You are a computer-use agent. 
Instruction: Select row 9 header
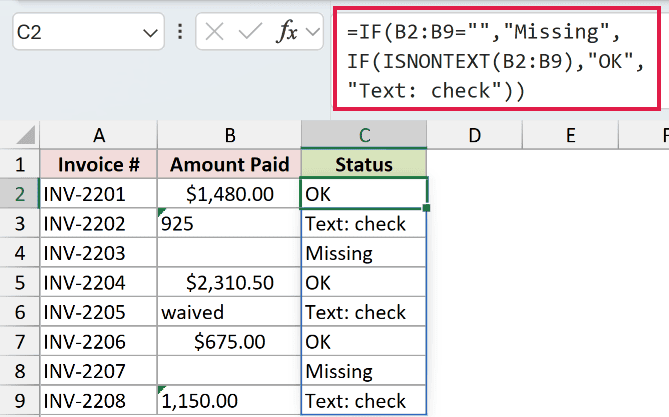[20, 400]
